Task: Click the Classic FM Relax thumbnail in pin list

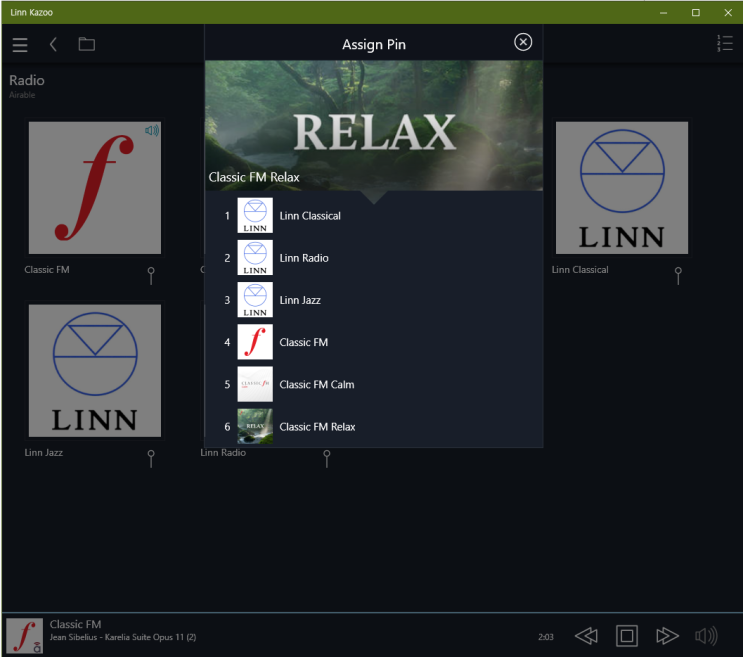Action: 255,426
